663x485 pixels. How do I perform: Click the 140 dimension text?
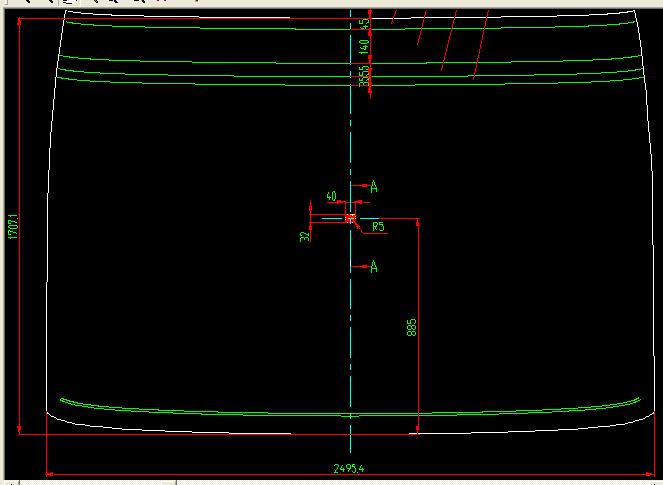pyautogui.click(x=365, y=45)
